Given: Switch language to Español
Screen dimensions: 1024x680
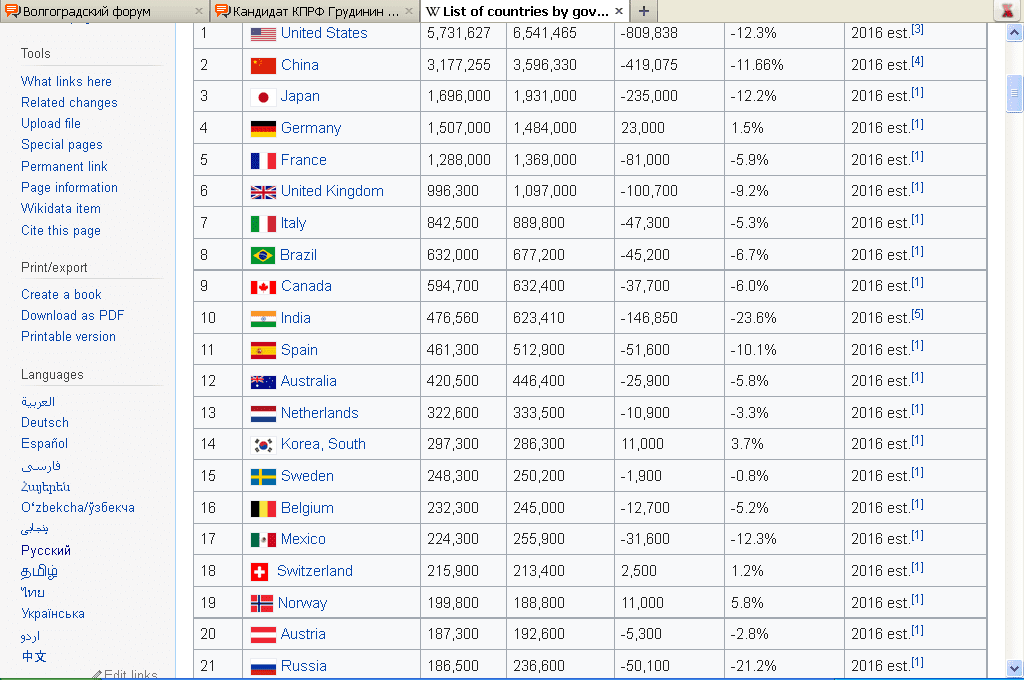Looking at the screenshot, I should (x=44, y=444).
